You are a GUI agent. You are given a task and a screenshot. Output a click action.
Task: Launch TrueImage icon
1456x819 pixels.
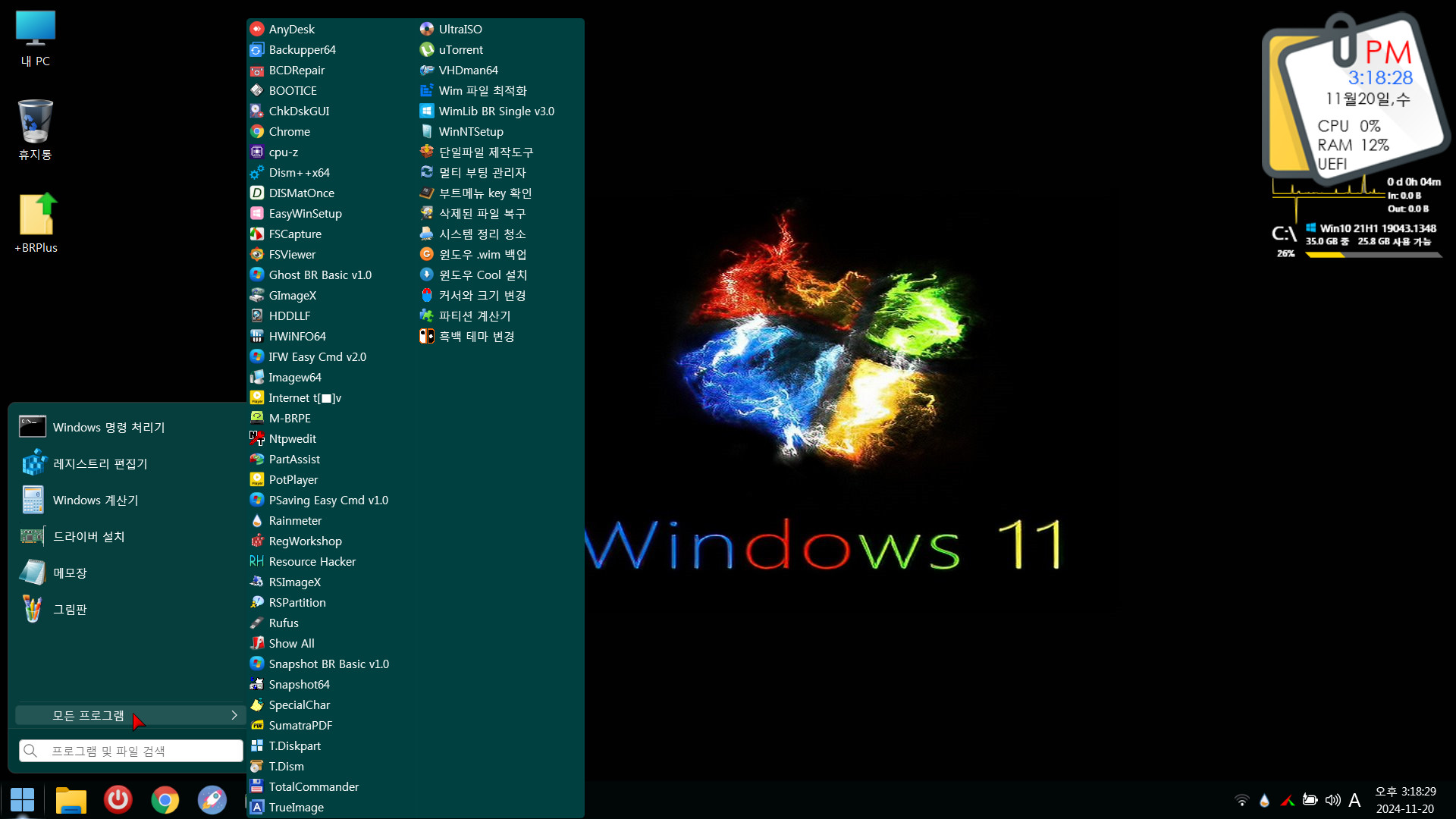coord(257,807)
